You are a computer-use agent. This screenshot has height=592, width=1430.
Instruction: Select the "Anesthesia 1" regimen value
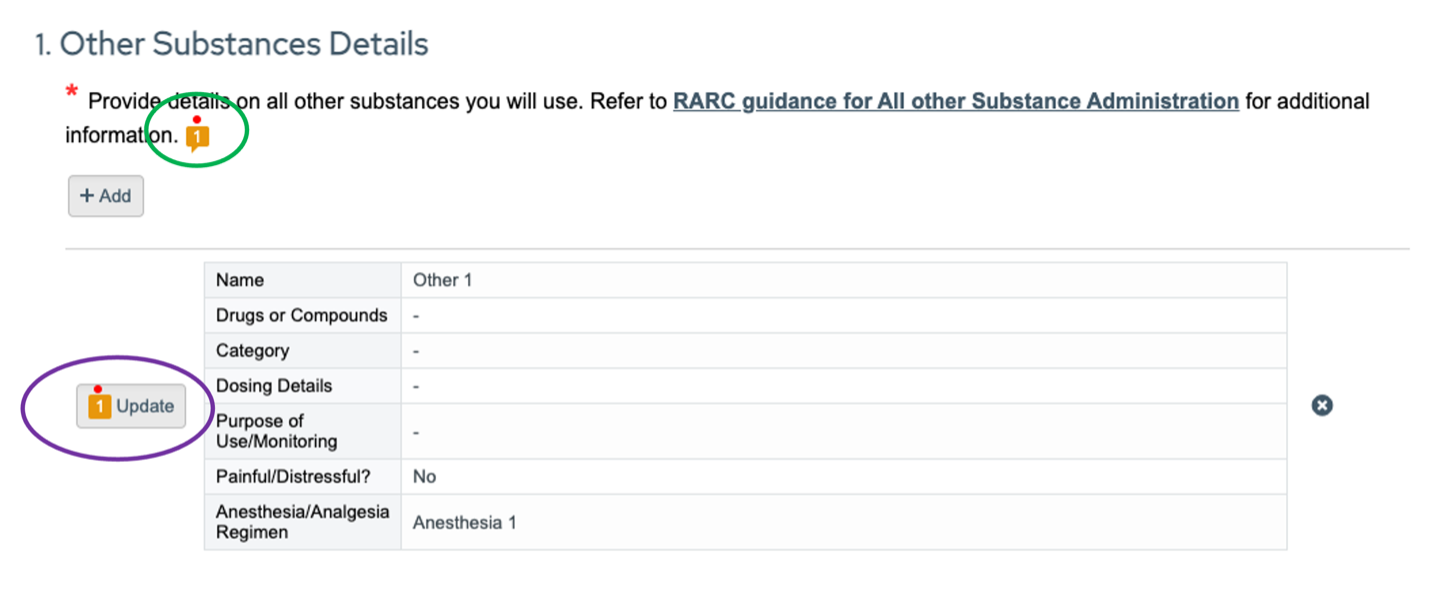pyautogui.click(x=464, y=522)
